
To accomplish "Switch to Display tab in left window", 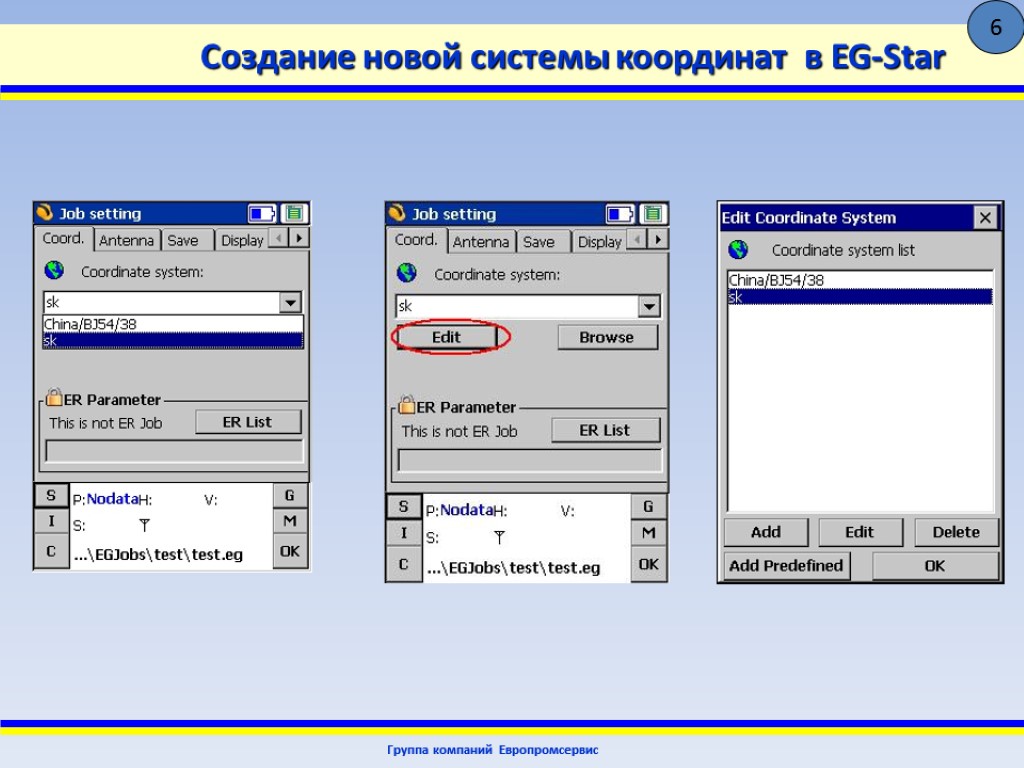I will click(242, 240).
